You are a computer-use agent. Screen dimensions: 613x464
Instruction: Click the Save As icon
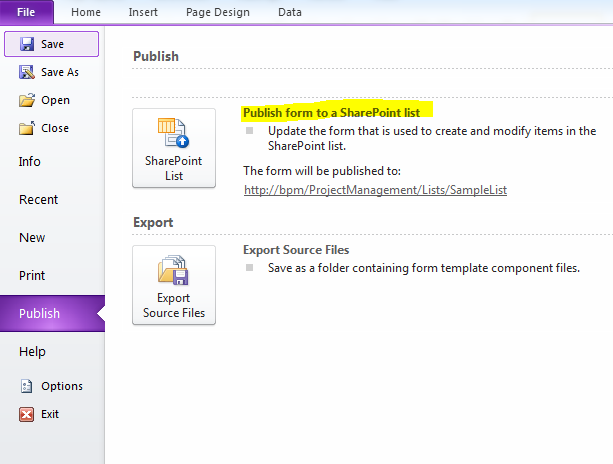pos(27,72)
